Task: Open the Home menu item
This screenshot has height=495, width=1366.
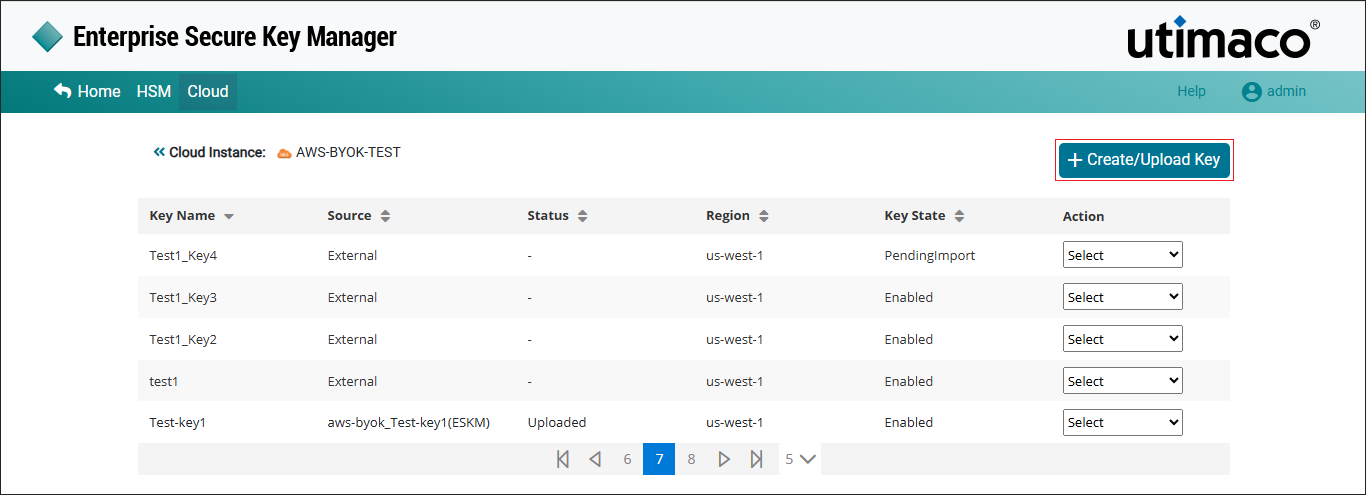Action: [x=87, y=91]
